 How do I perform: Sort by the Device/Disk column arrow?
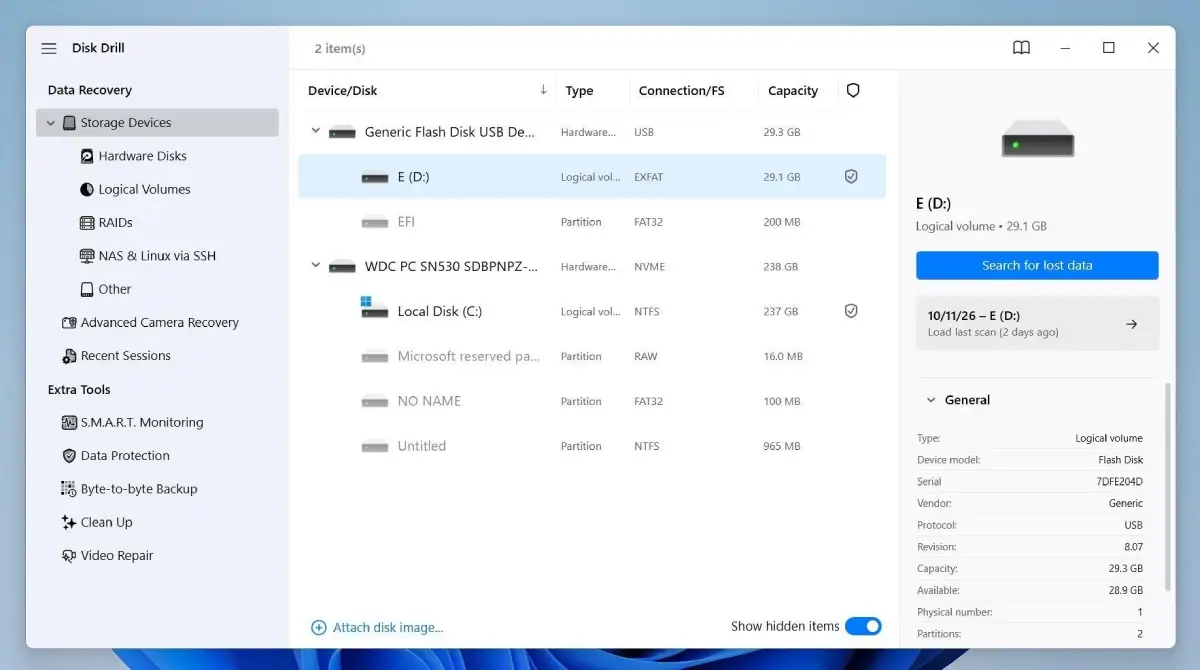point(543,90)
